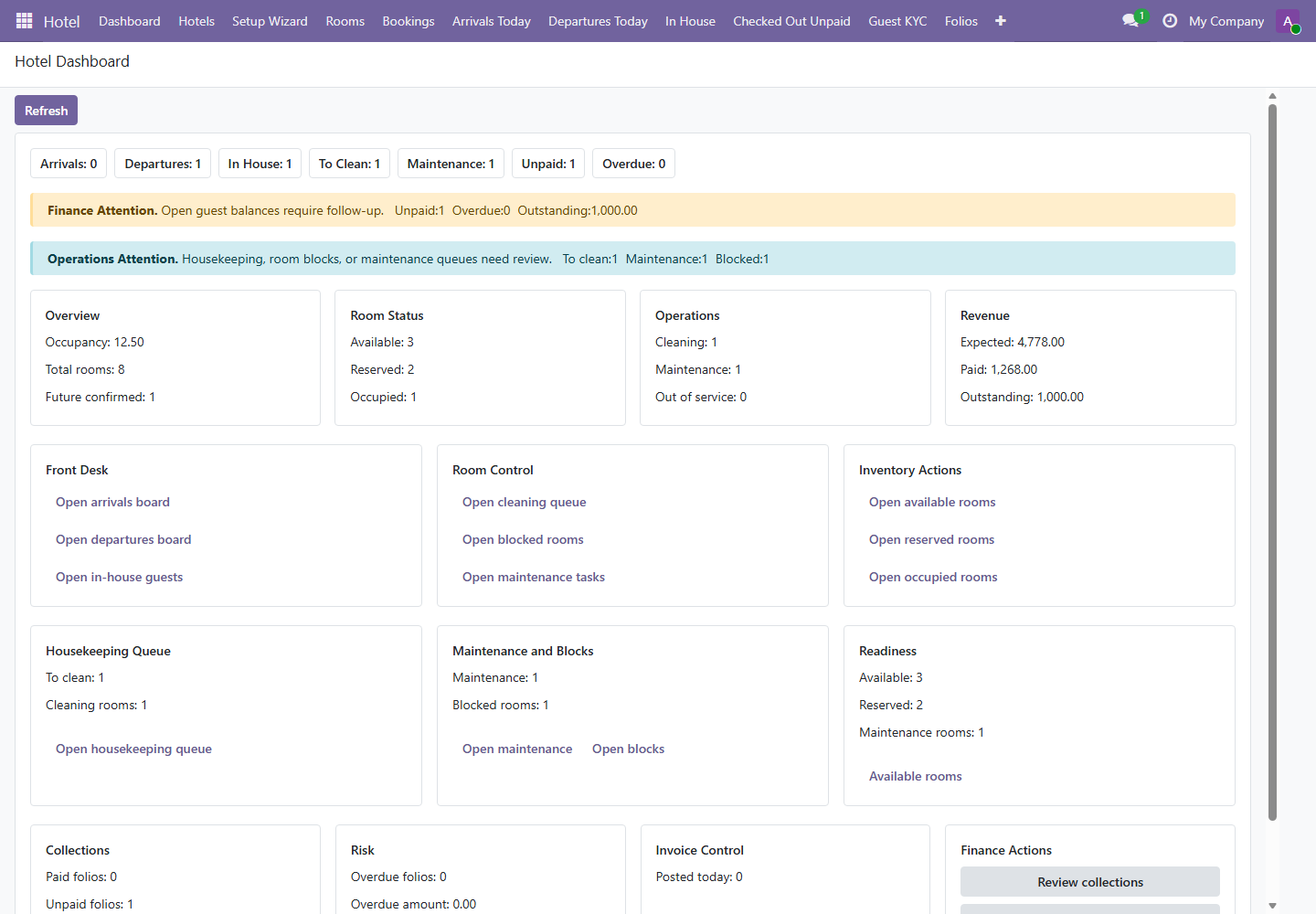Screen dimensions: 1316x914
Task: Open Checked Out Unpaid menu
Action: (791, 21)
